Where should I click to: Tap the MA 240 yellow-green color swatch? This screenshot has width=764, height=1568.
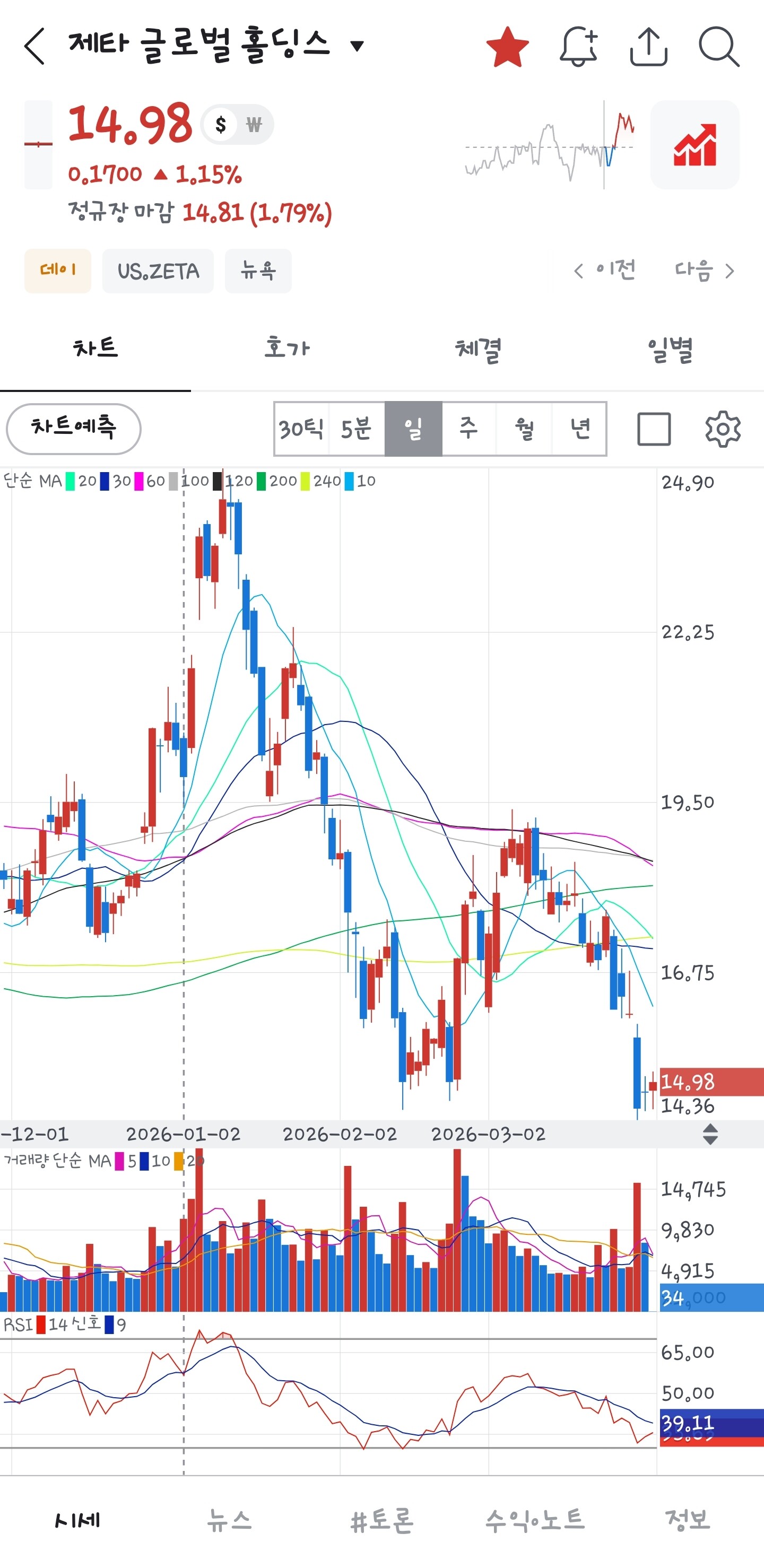305,481
